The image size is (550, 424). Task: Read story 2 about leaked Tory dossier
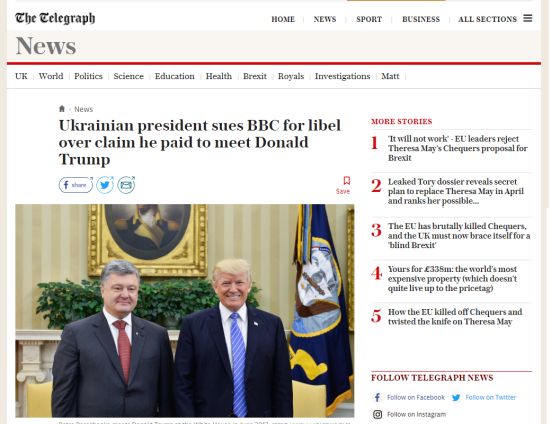pyautogui.click(x=456, y=191)
